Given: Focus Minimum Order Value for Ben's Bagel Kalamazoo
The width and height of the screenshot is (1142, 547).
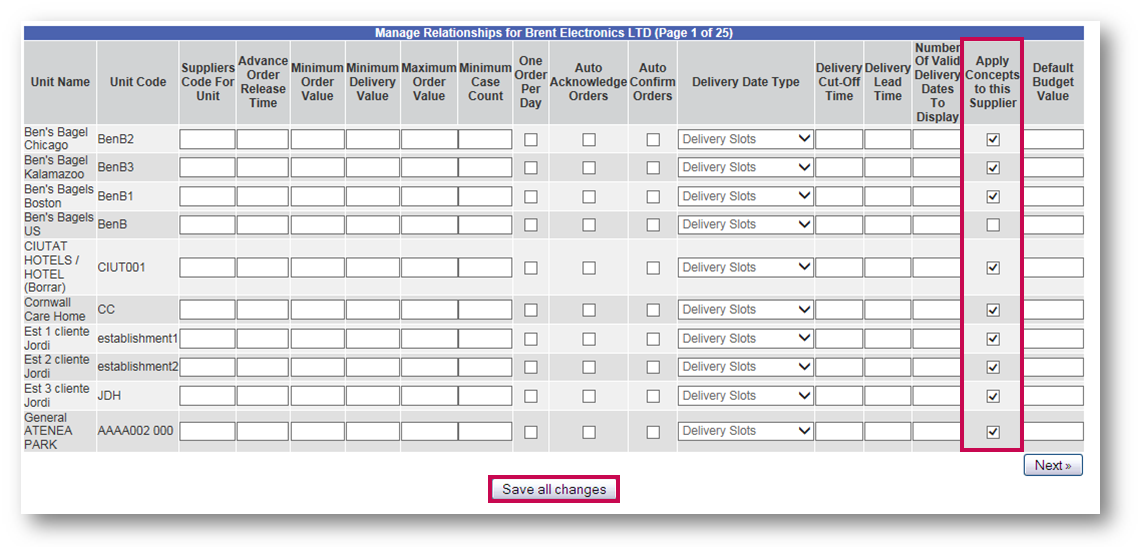Looking at the screenshot, I should point(317,168).
